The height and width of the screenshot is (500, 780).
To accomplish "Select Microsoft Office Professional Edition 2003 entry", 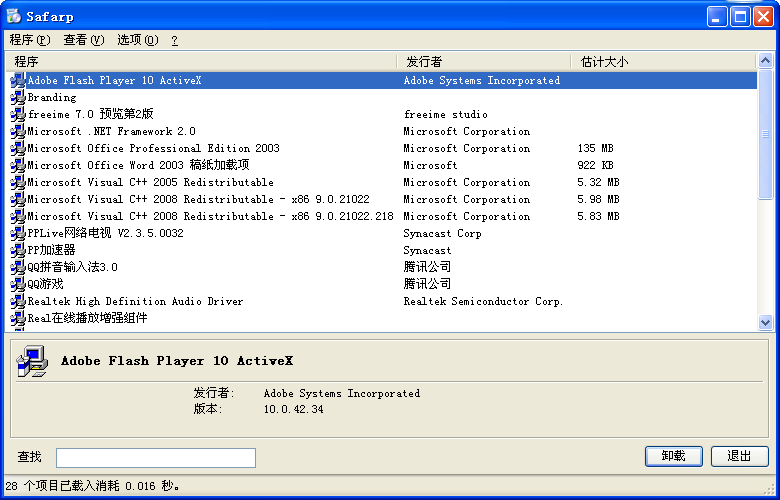I will (x=153, y=148).
